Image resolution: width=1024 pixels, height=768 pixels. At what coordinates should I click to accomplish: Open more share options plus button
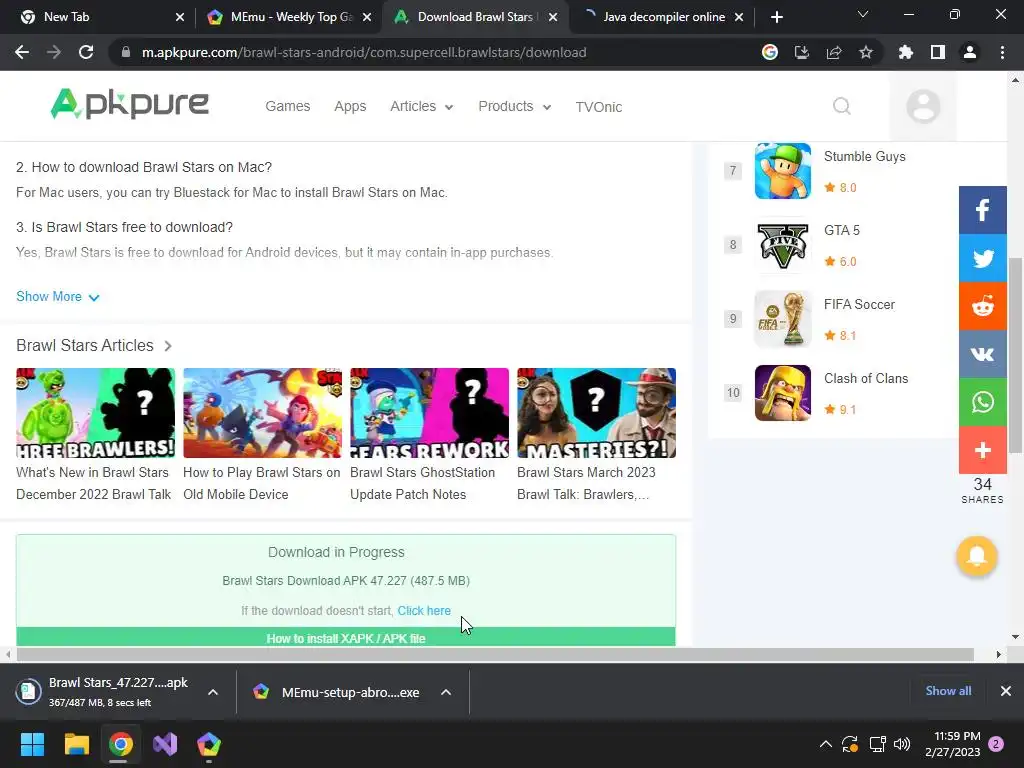click(983, 450)
